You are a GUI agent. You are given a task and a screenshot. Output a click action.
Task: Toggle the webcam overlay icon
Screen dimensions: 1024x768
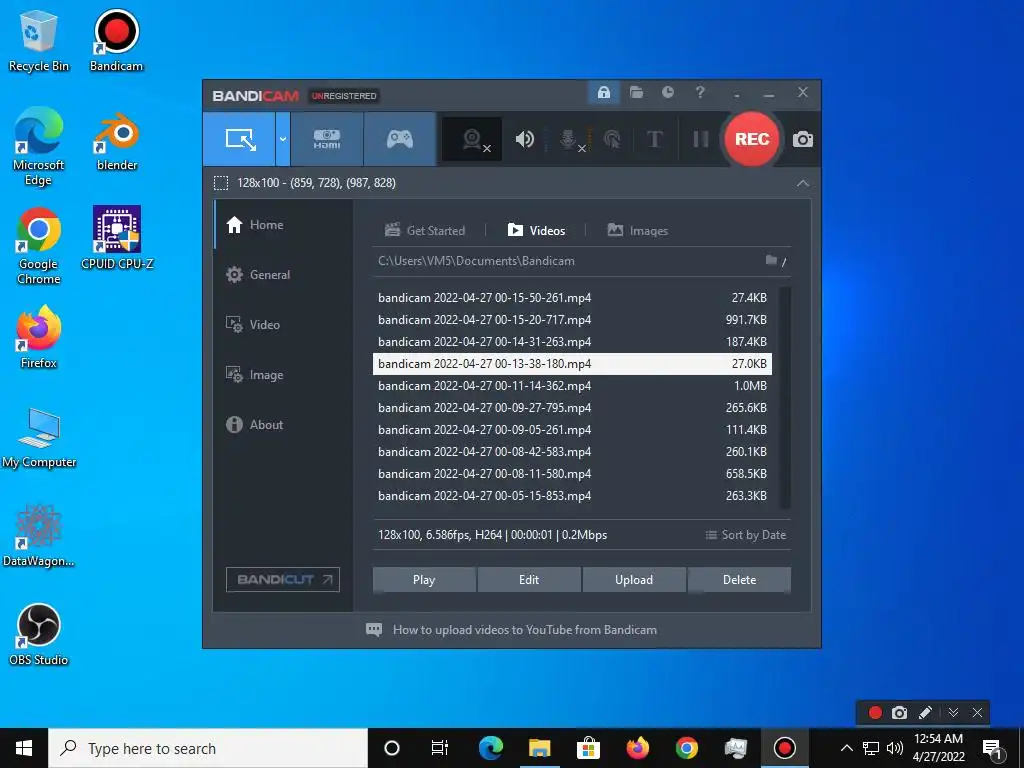point(472,139)
